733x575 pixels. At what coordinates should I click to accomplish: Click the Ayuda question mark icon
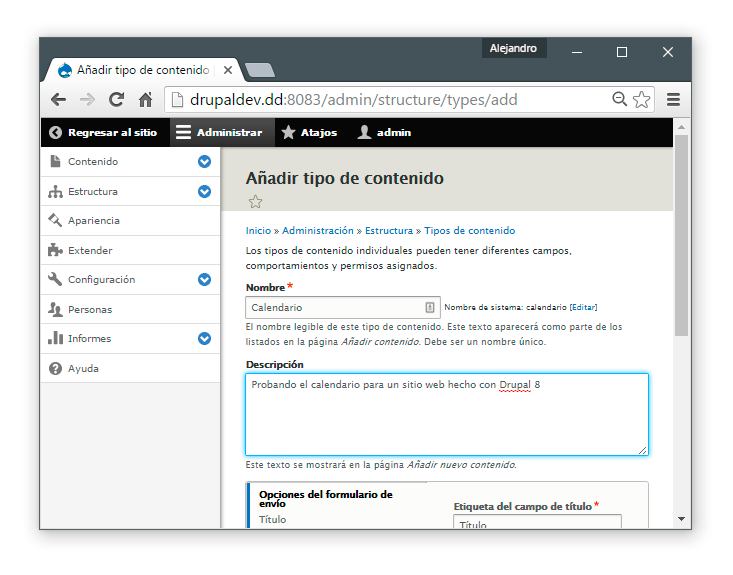(55, 368)
